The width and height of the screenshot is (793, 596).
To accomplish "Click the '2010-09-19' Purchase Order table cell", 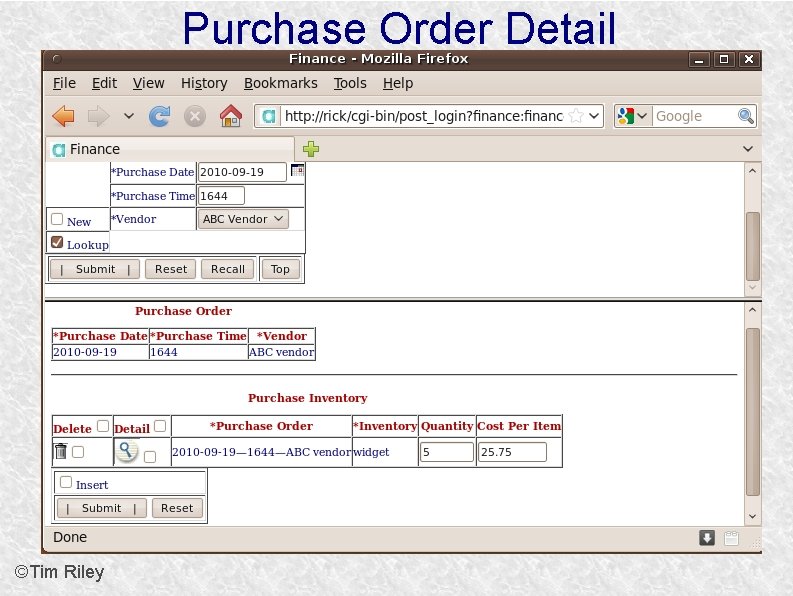I will [100, 352].
